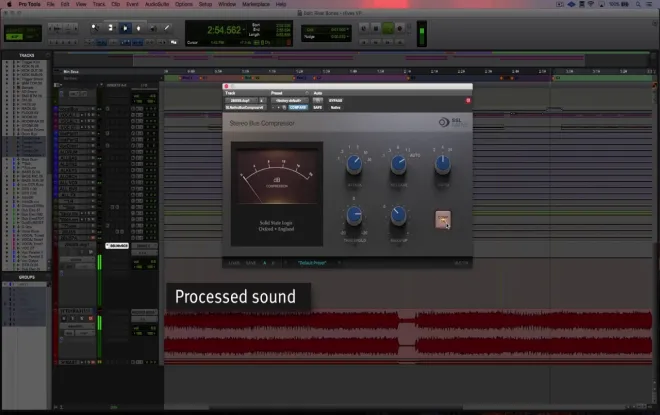Click the Native button in plug-in header
The image size is (660, 415).
click(x=335, y=107)
